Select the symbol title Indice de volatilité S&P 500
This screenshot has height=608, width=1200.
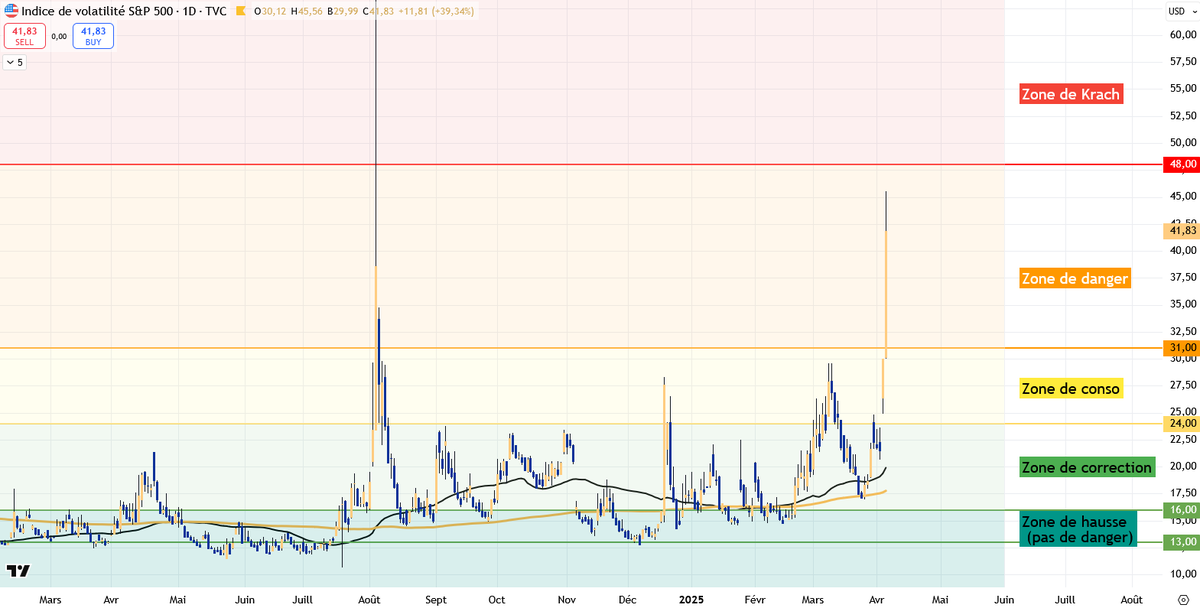click(98, 11)
